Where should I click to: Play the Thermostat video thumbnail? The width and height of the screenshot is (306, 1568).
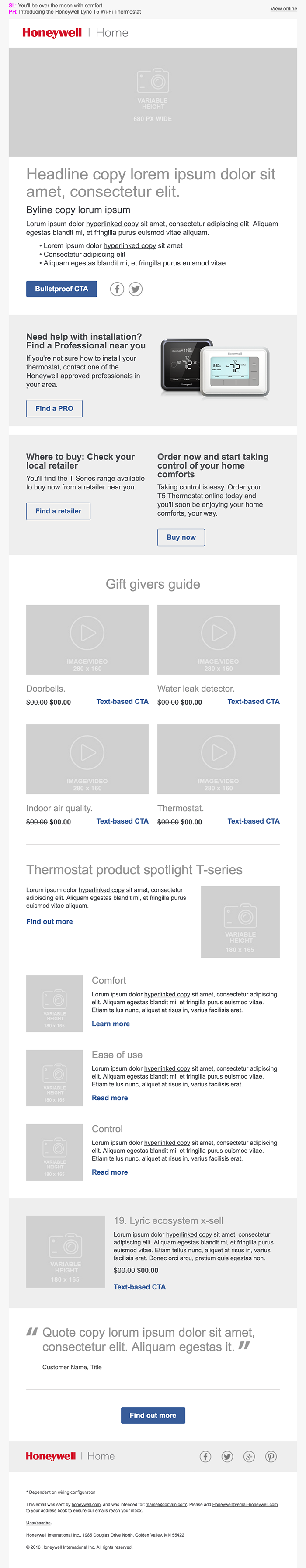pyautogui.click(x=218, y=752)
